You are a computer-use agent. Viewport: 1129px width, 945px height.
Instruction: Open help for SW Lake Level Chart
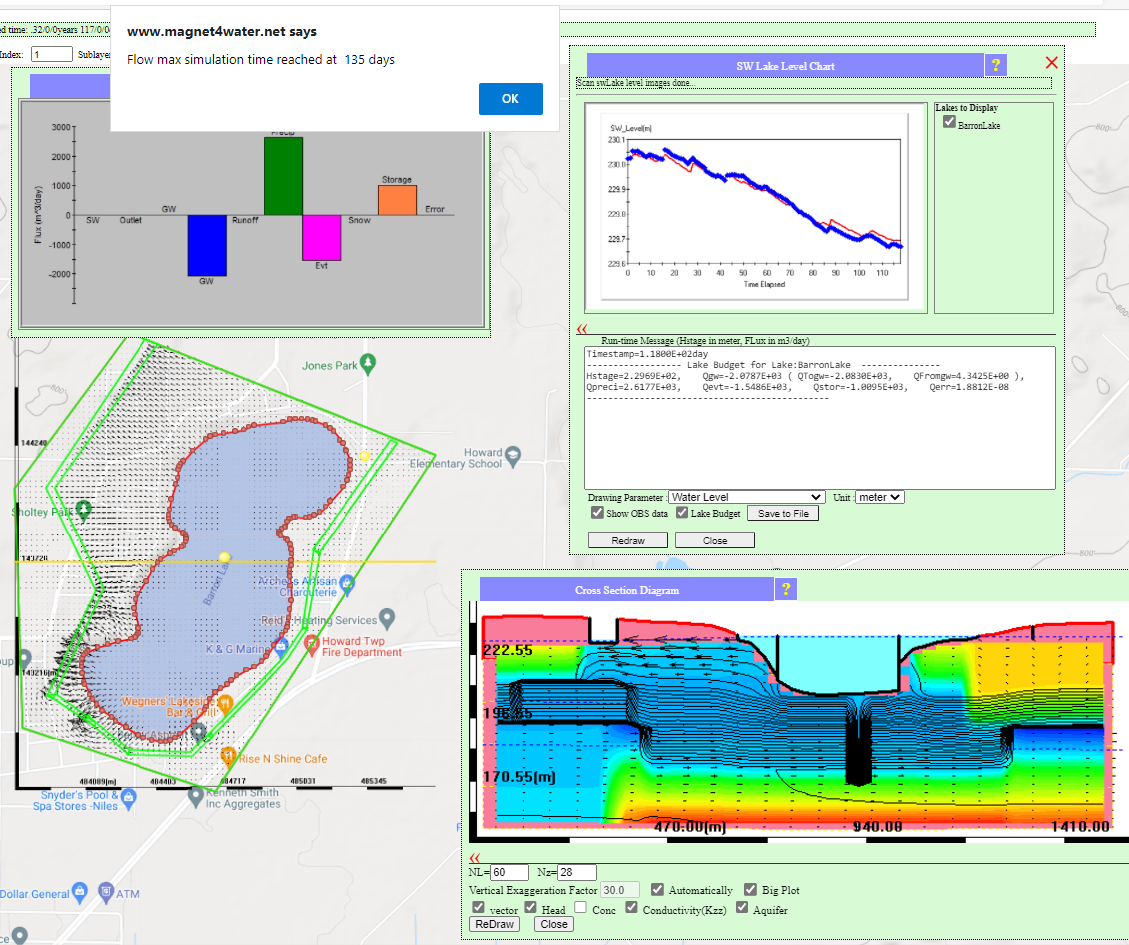(996, 65)
